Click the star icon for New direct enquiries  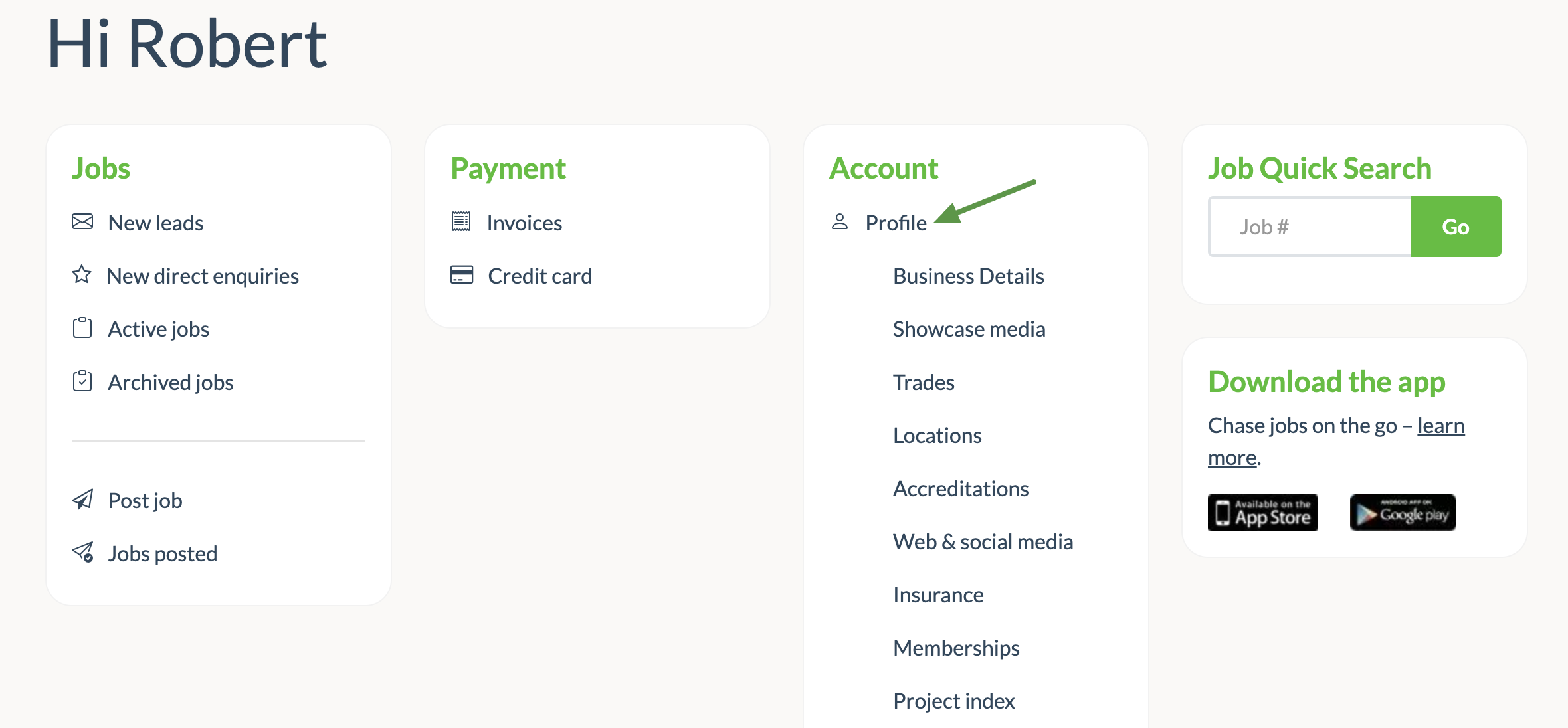click(x=82, y=274)
